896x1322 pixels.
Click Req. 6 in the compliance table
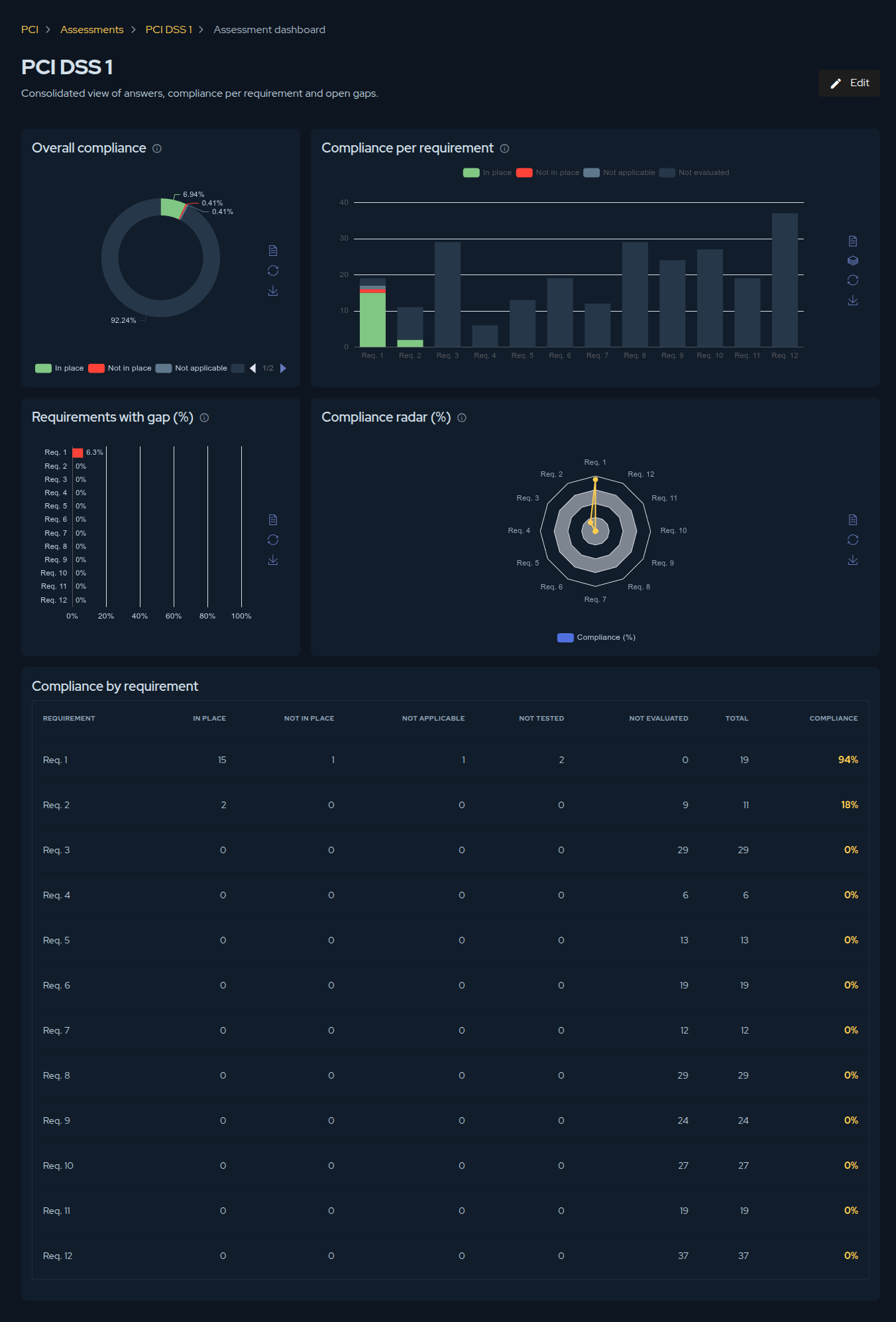coord(56,985)
